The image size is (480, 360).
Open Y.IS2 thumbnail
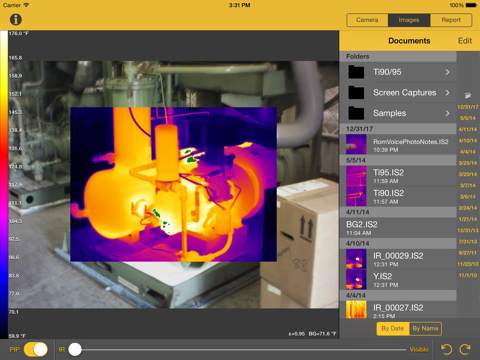[356, 279]
